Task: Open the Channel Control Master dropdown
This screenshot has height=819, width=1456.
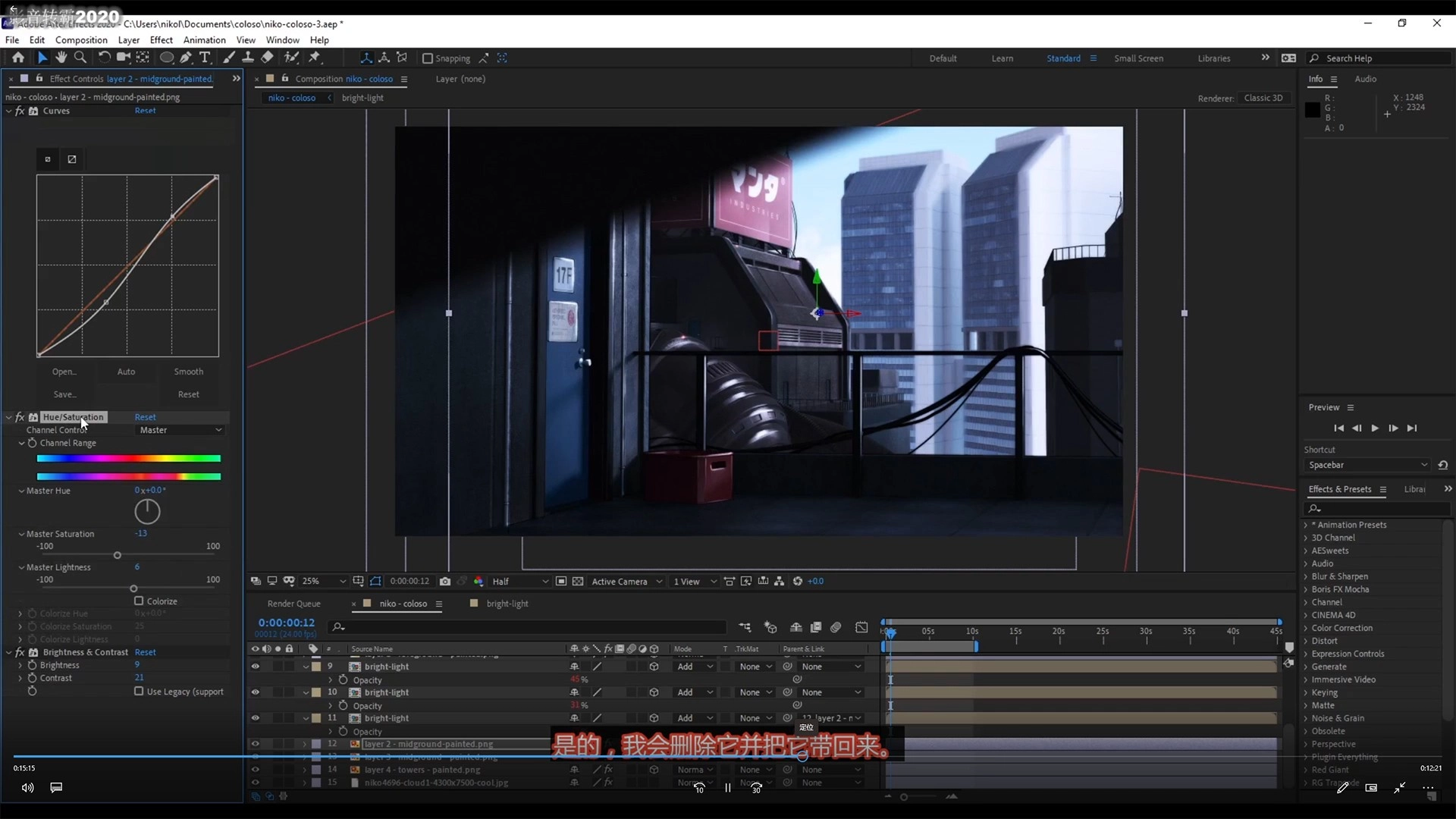Action: point(180,430)
